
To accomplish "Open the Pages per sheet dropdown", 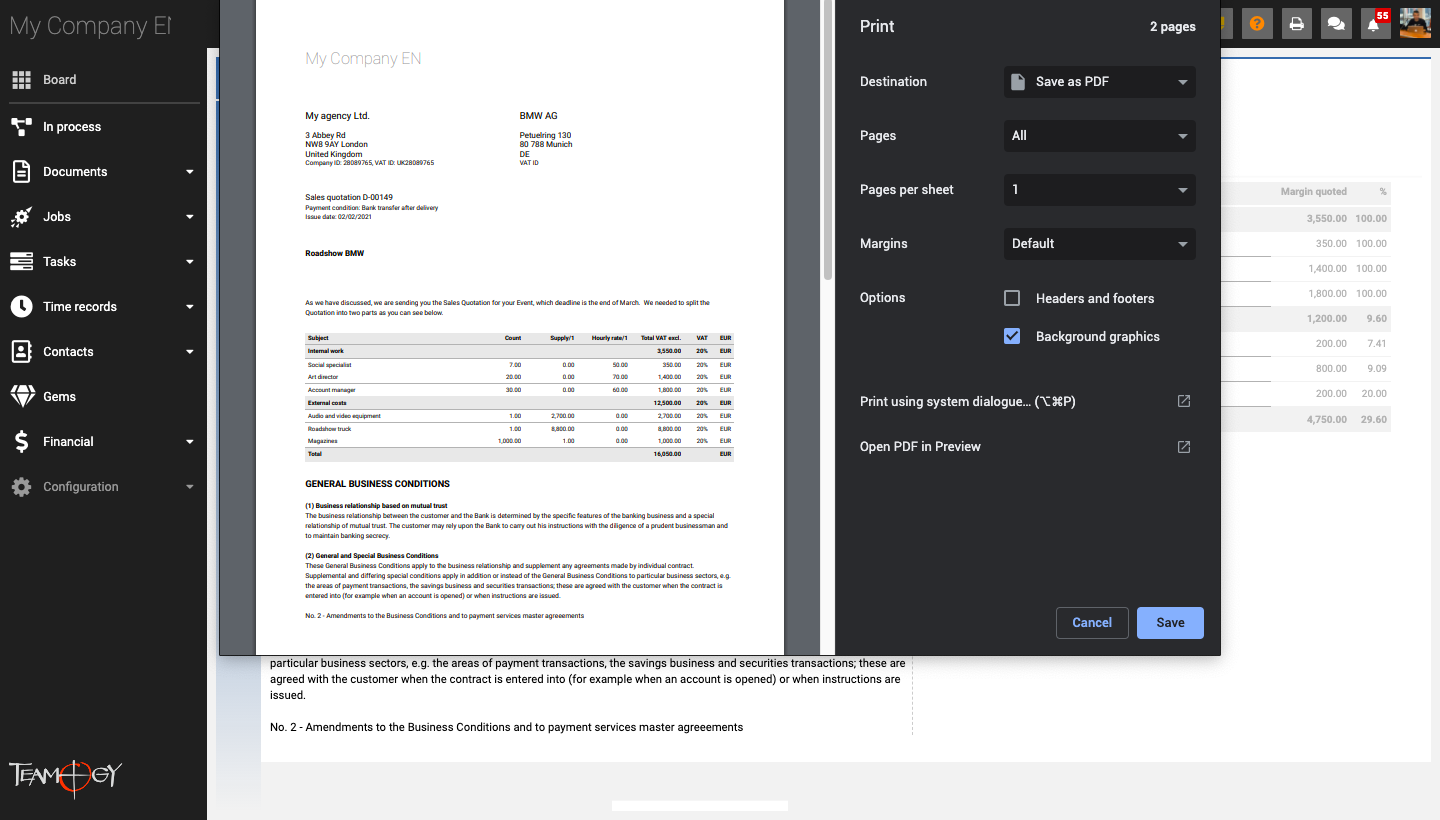I will (x=1100, y=190).
